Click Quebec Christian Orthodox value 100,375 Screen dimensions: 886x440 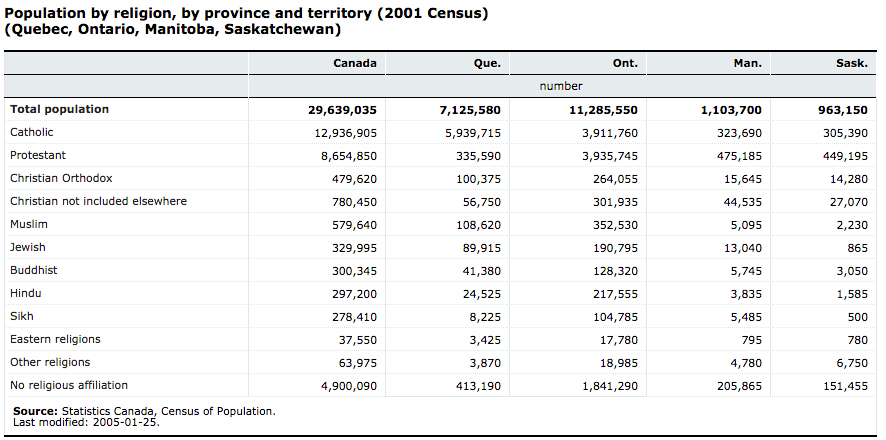click(478, 179)
